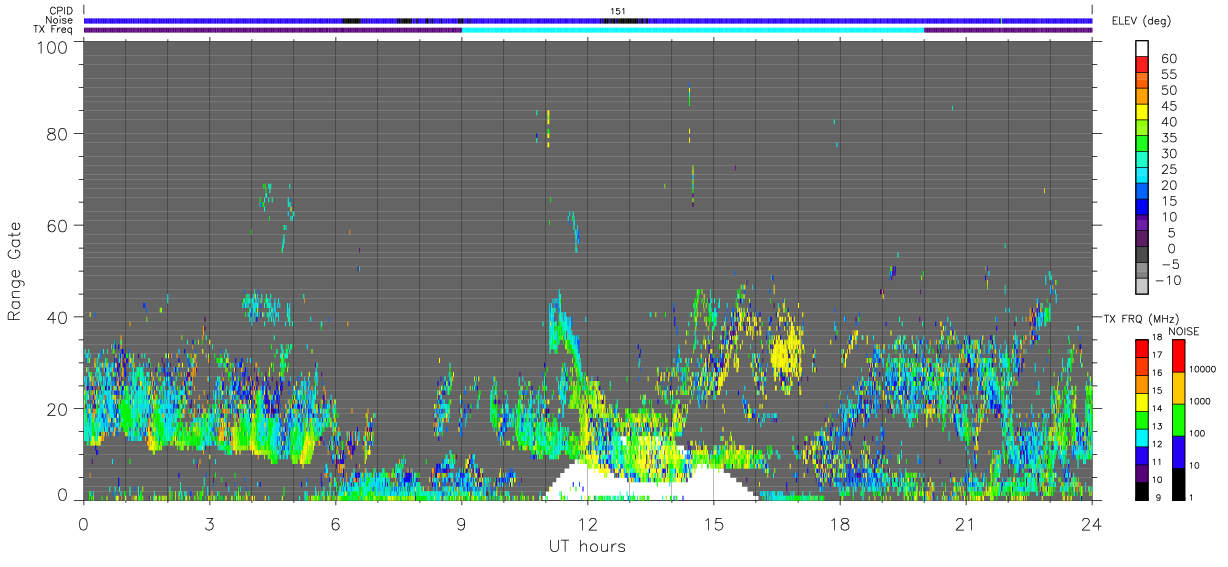1228x567 pixels.
Task: Click the x-axis tick label '6'
Action: pyautogui.click(x=335, y=523)
